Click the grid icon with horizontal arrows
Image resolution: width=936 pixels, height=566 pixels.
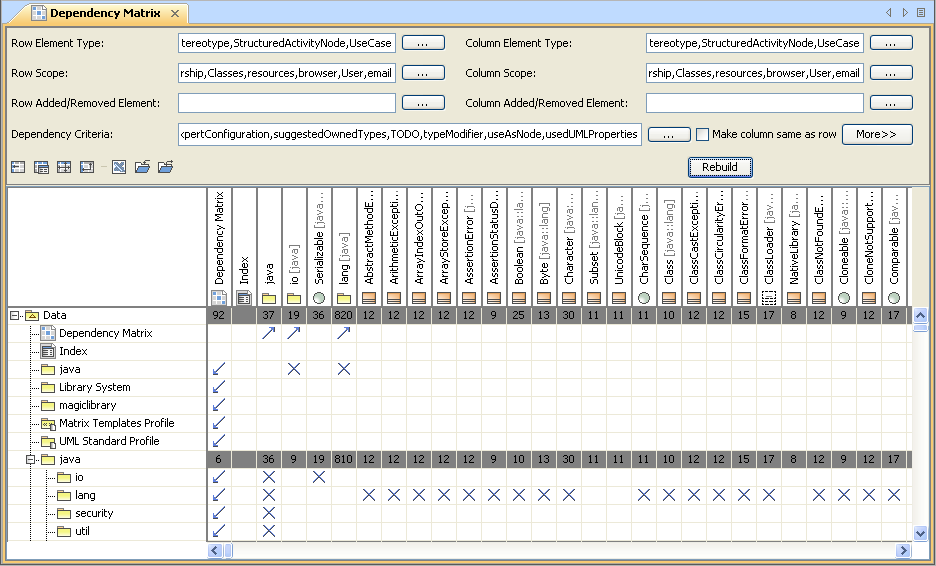[x=65, y=167]
